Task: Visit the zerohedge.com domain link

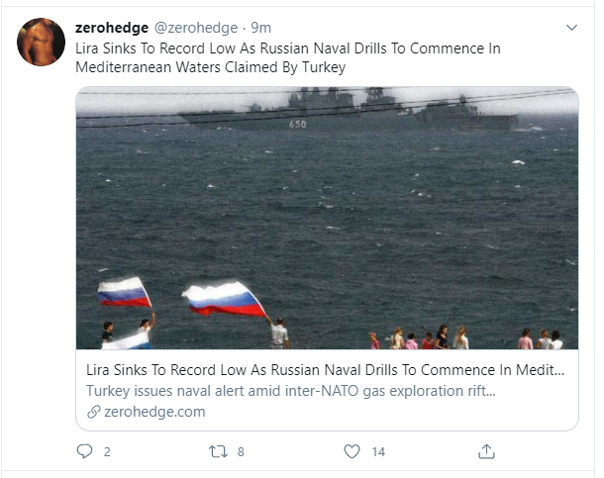Action: [154, 412]
